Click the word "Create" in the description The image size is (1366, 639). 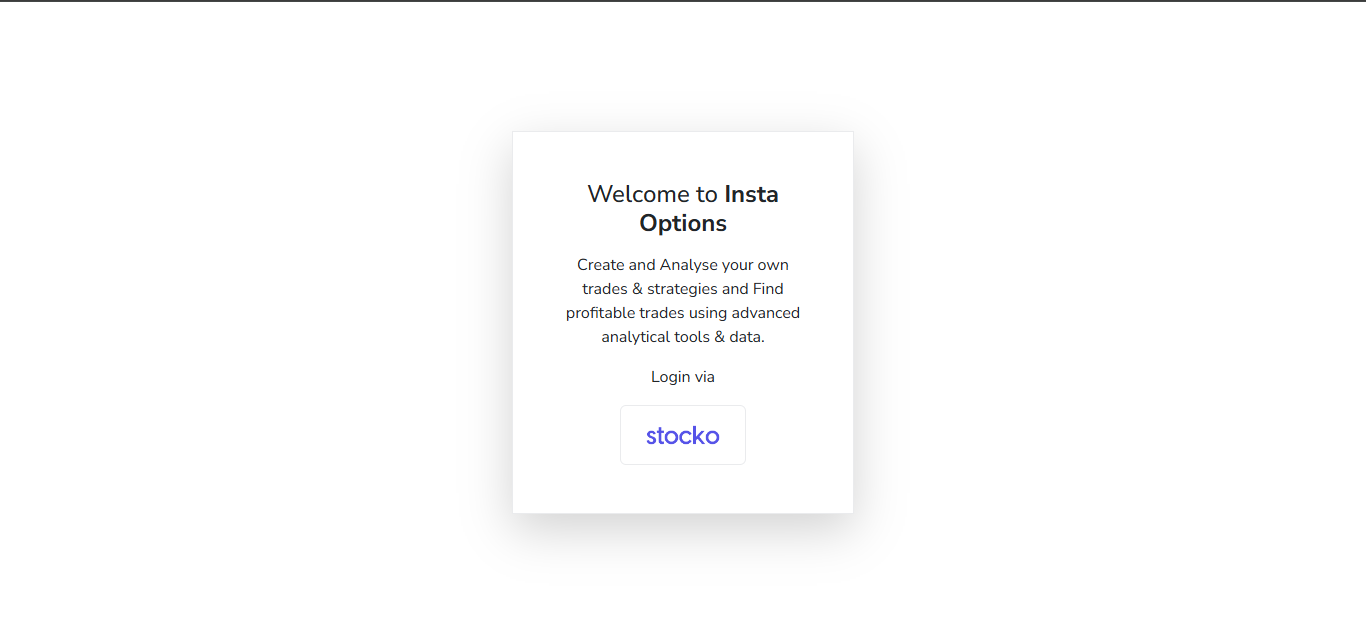[601, 265]
